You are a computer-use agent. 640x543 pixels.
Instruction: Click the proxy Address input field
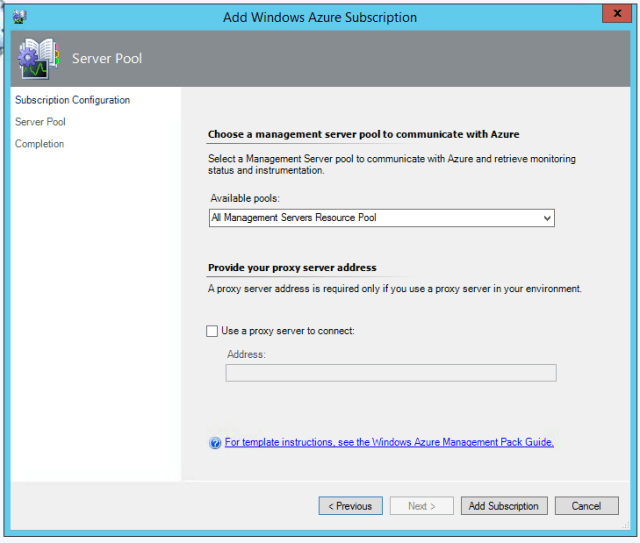click(390, 373)
